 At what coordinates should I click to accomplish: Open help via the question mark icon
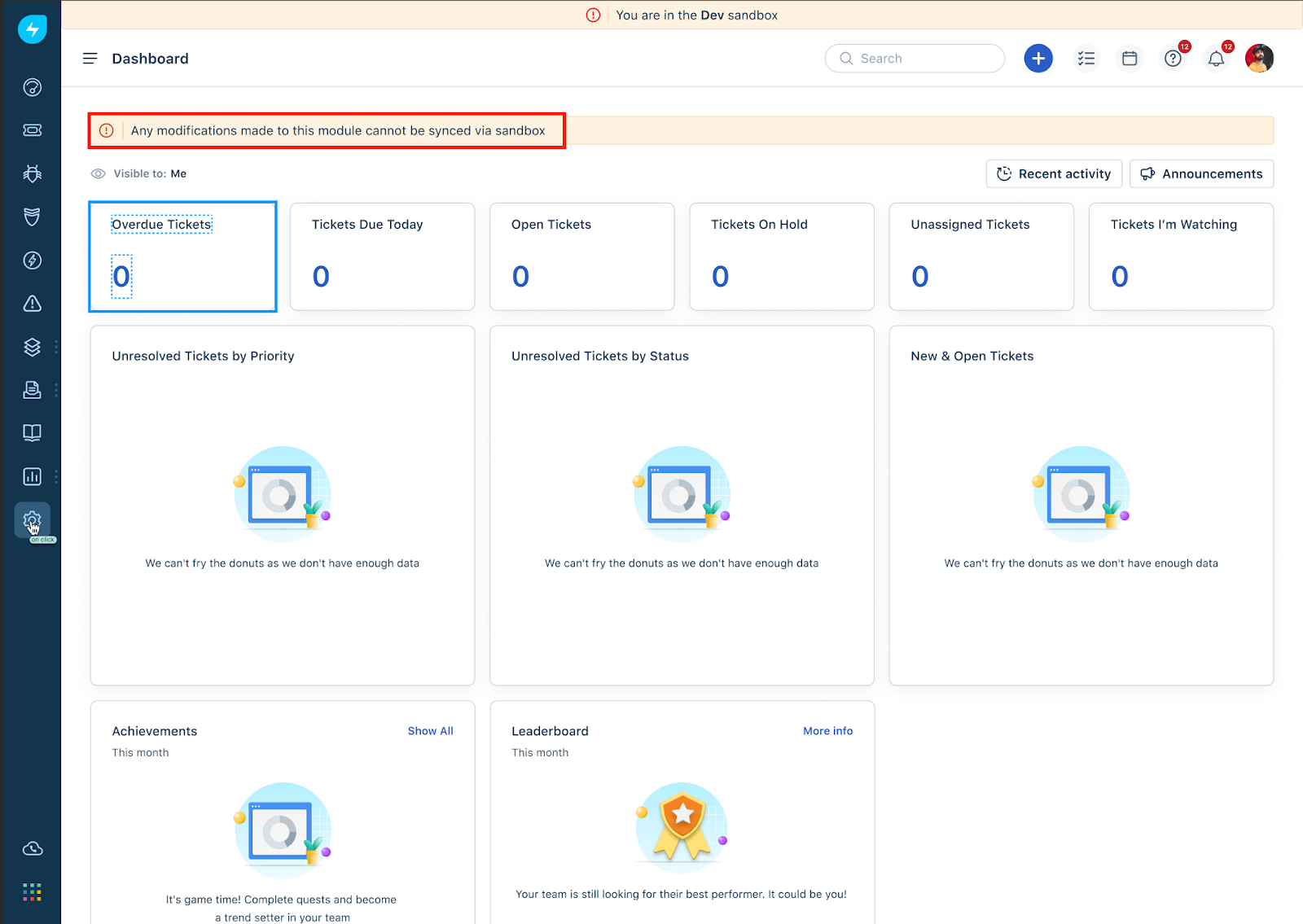[1173, 58]
